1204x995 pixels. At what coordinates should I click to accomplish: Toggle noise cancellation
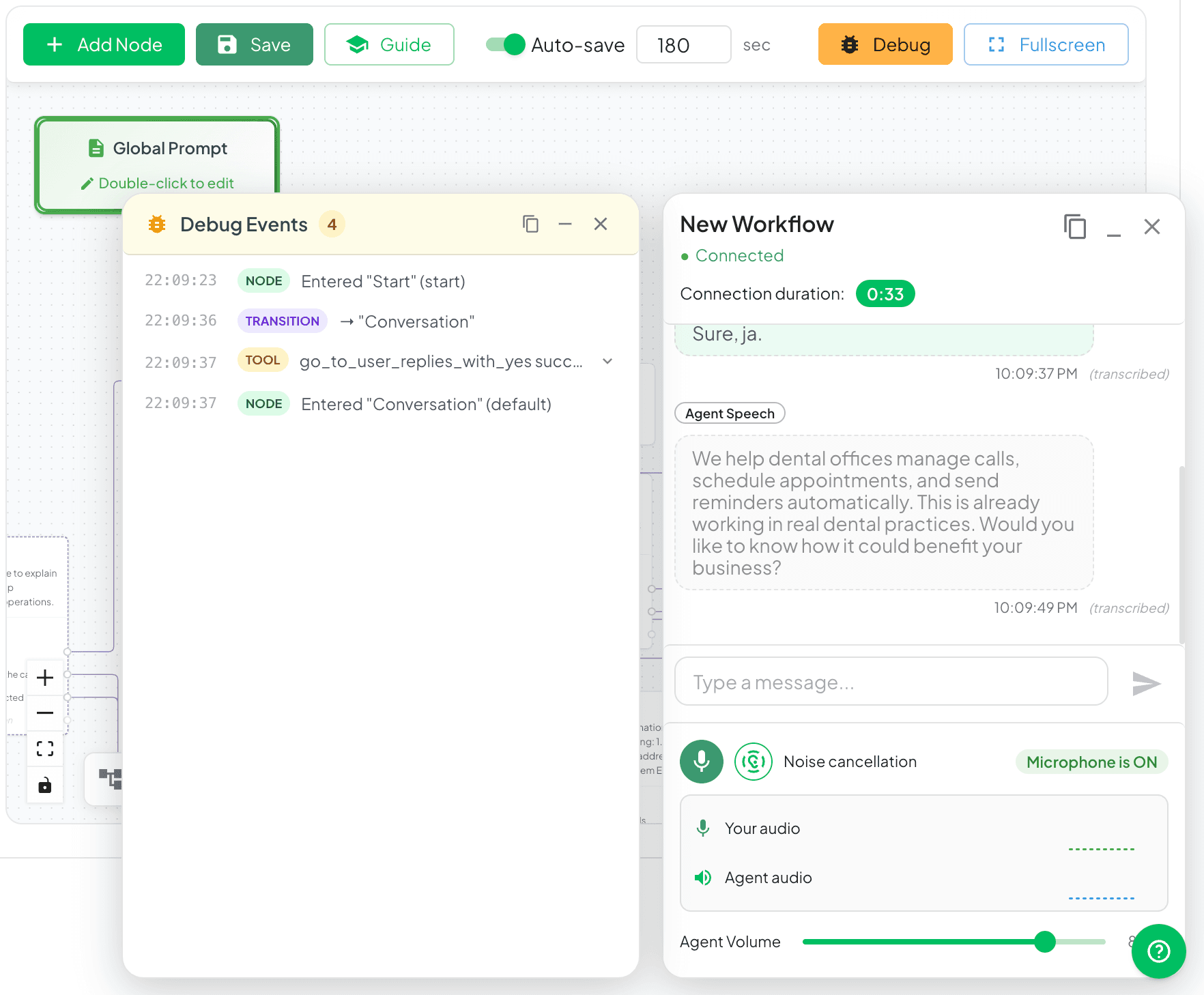point(753,762)
